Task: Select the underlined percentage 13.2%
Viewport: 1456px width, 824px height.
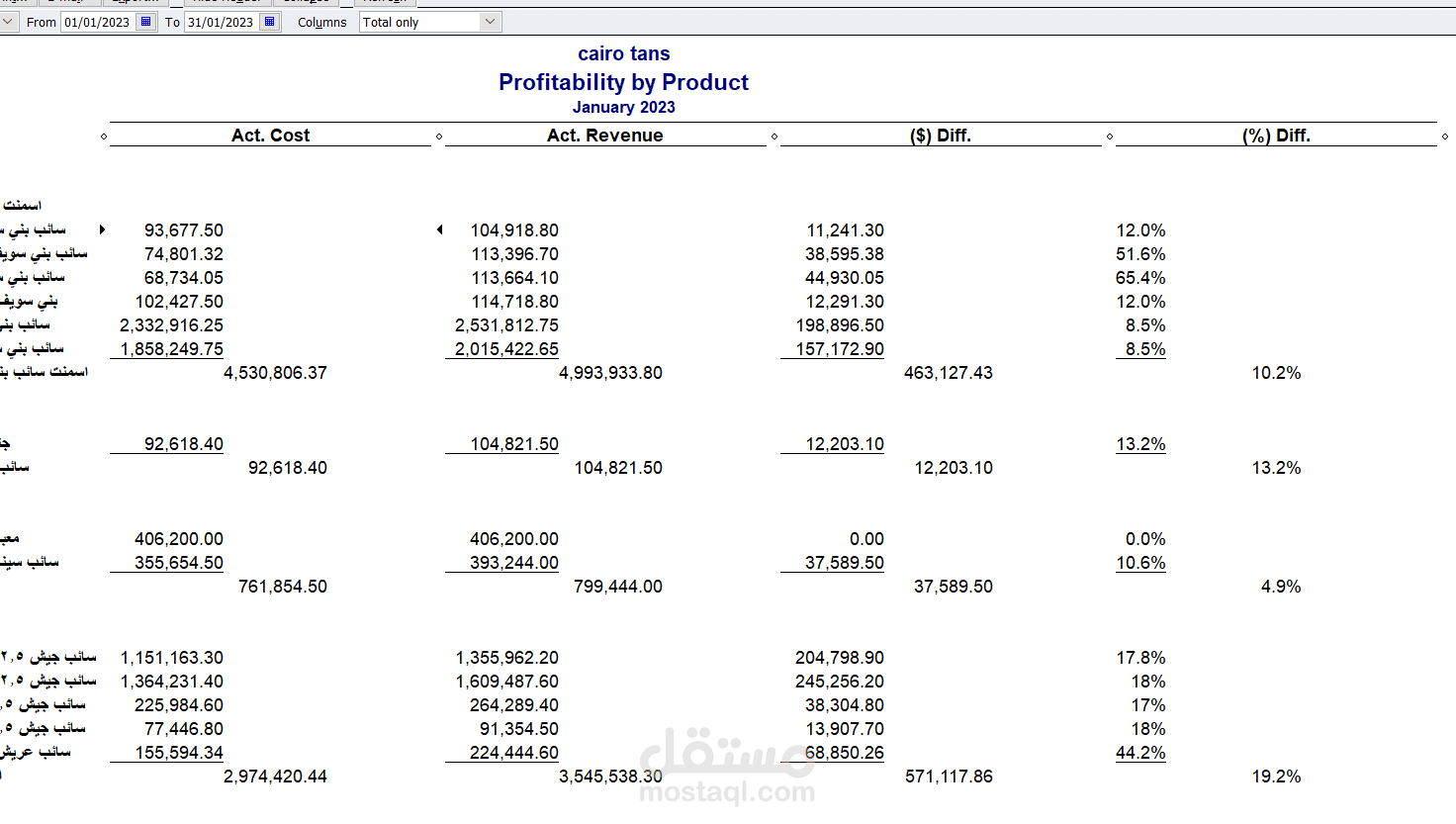Action: [1140, 444]
